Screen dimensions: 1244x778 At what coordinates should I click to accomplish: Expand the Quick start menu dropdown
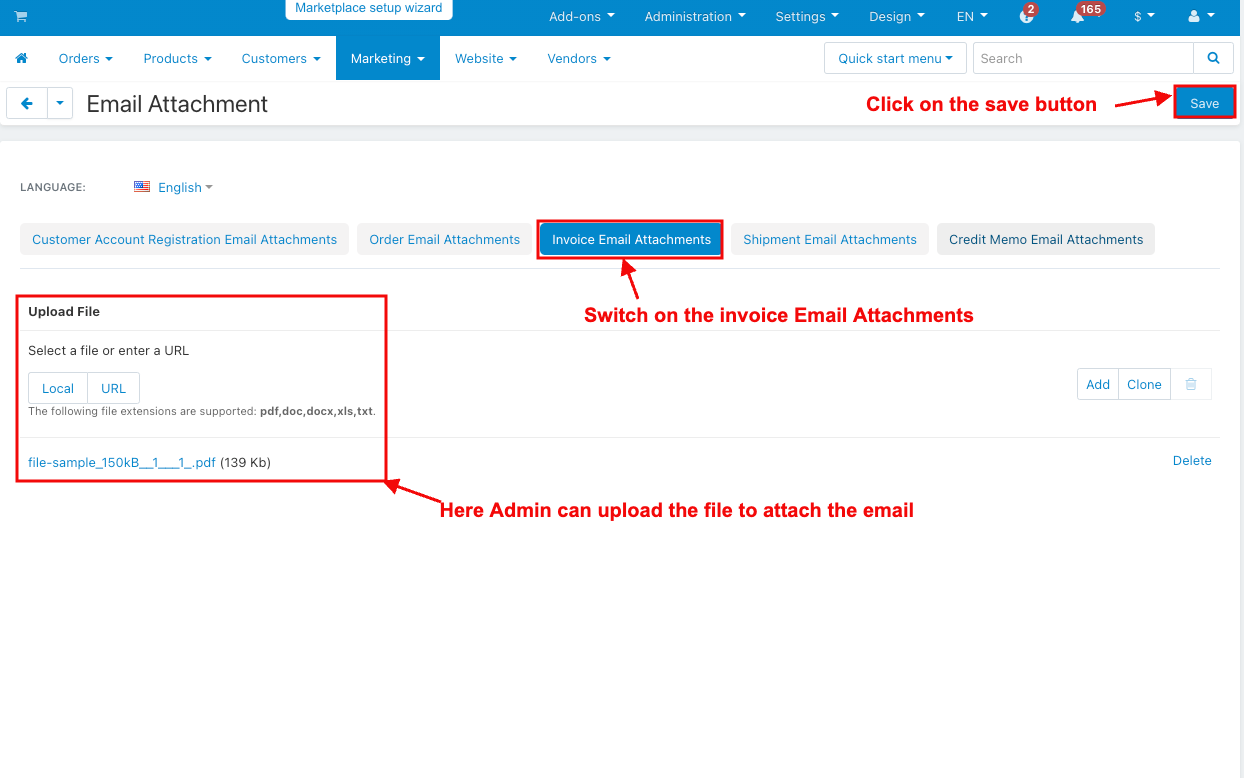895,58
